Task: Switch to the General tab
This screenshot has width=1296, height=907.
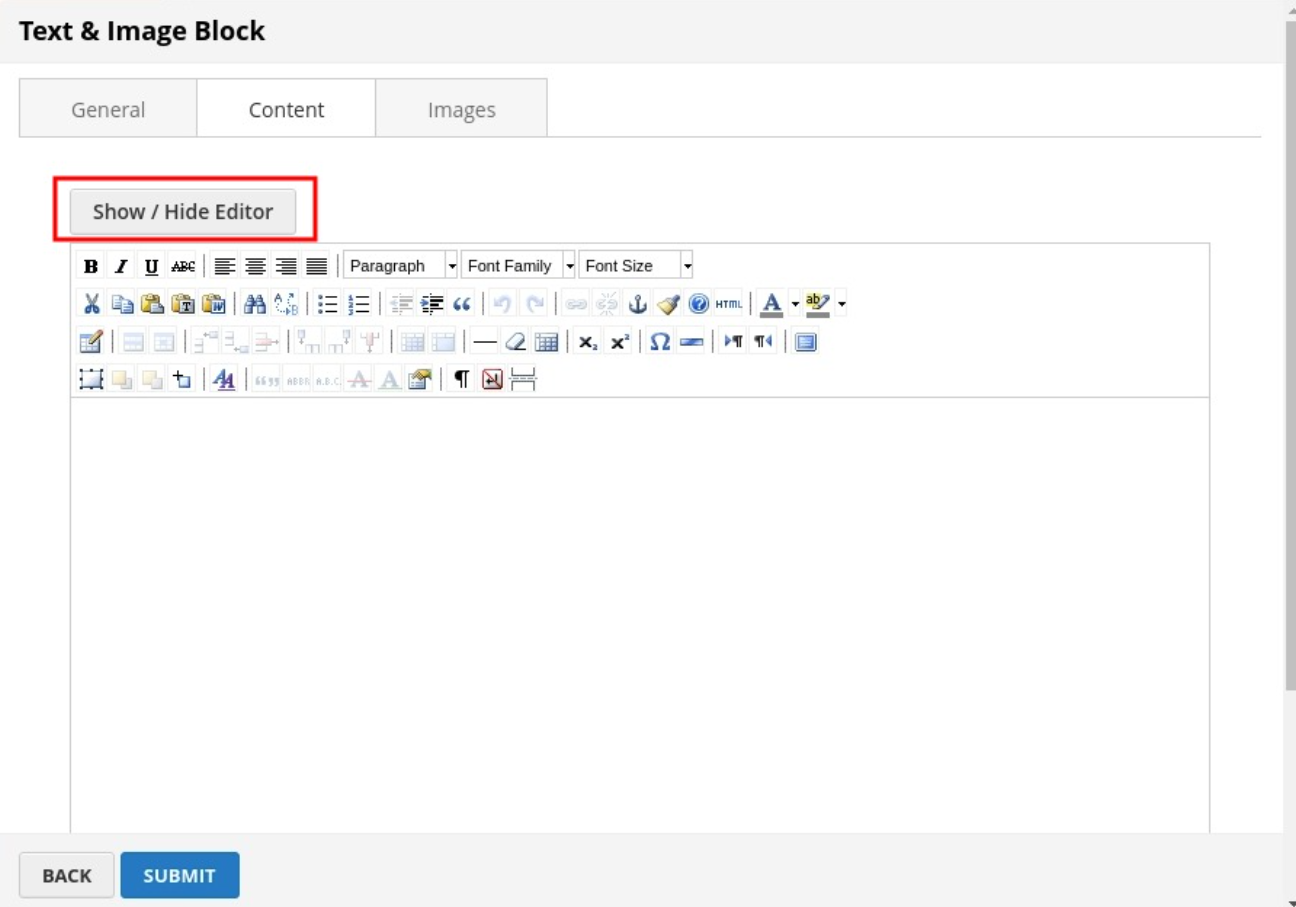Action: pyautogui.click(x=108, y=109)
